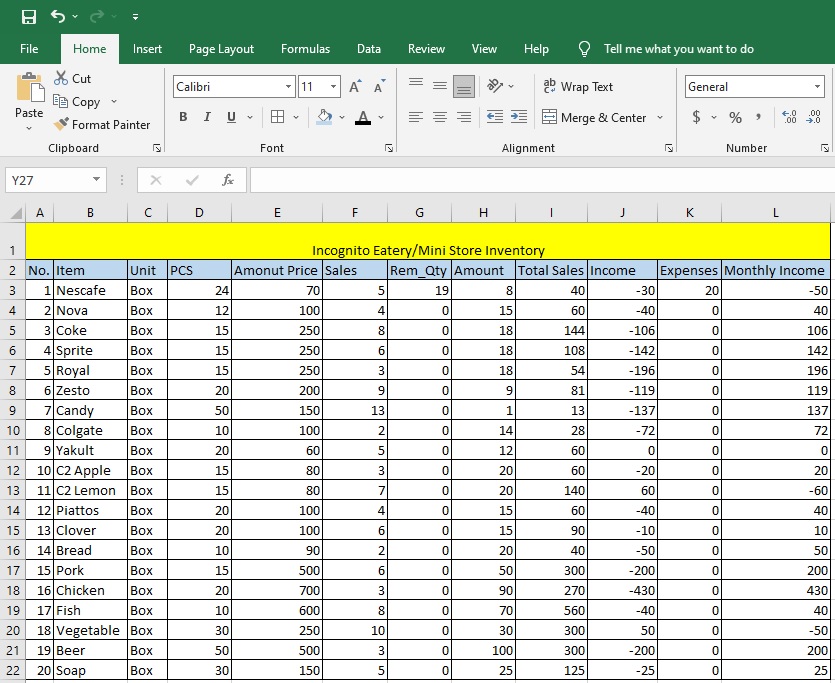Apply the yellow Fill Color bucket

coord(324,118)
